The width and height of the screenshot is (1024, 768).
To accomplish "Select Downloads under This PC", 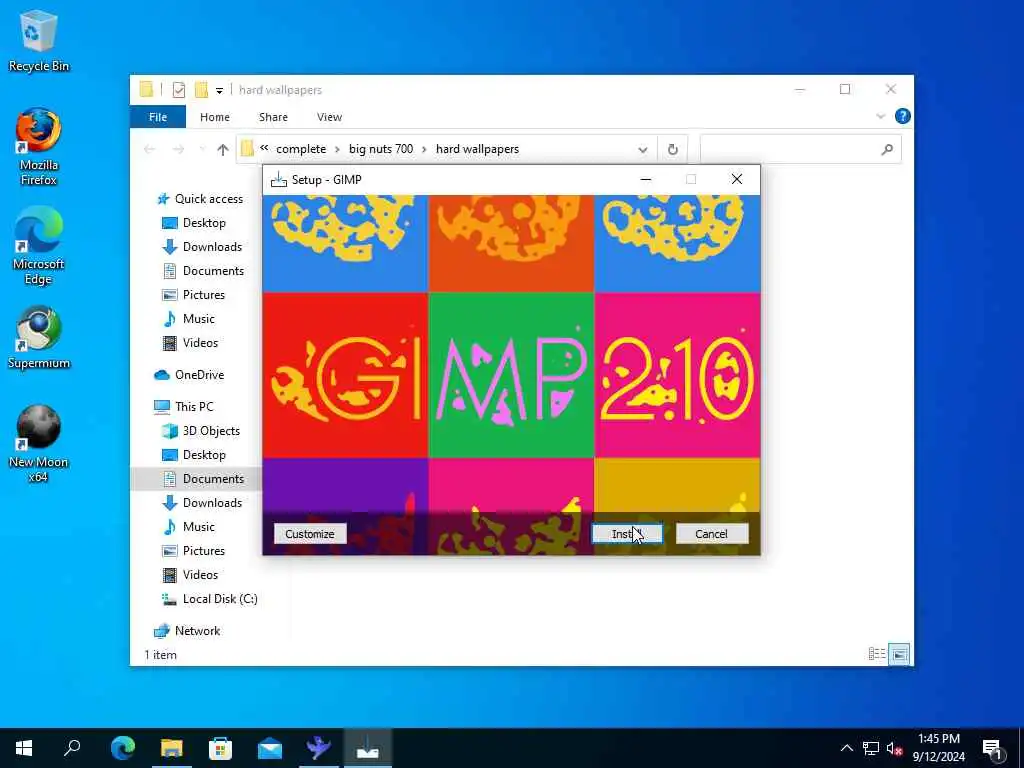I will coord(202,503).
